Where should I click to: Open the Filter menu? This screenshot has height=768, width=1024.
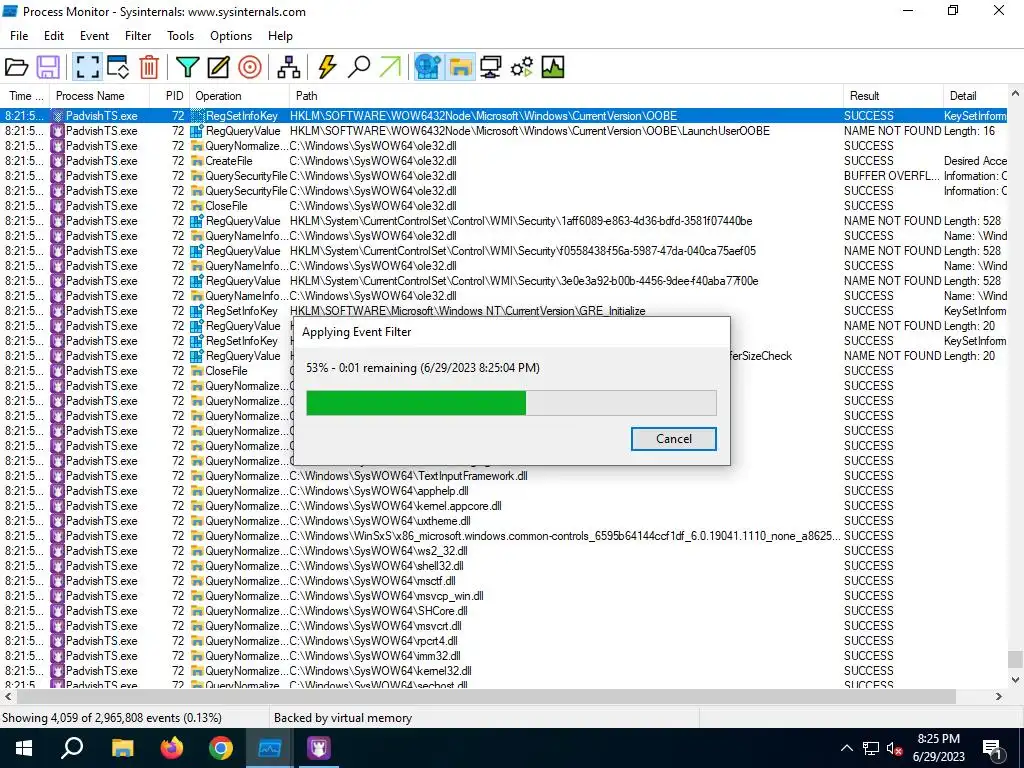[x=138, y=36]
